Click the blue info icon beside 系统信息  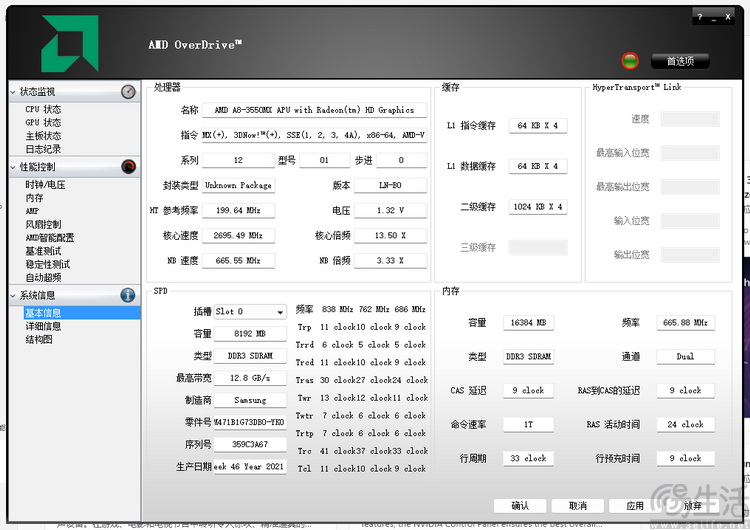click(x=128, y=295)
